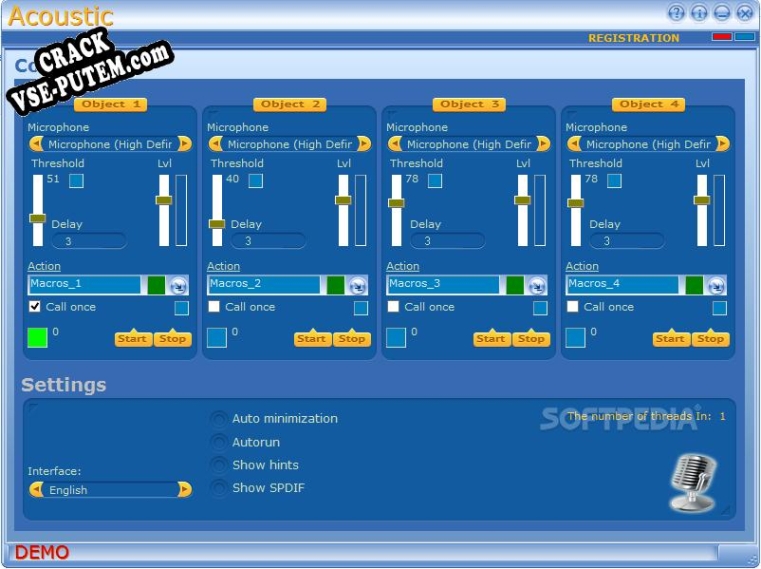The image size is (761, 569).
Task: Uncheck Call once for Object 1
Action: click(x=35, y=306)
